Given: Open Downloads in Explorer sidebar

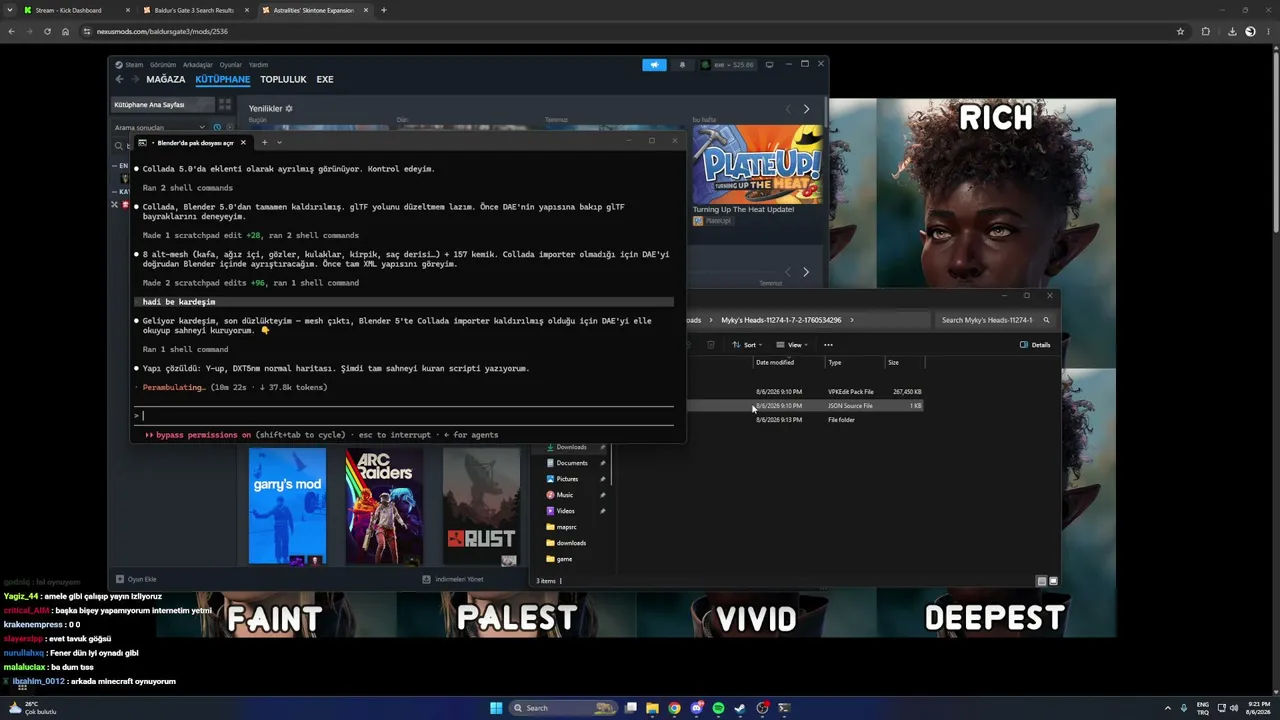Looking at the screenshot, I should [x=572, y=447].
